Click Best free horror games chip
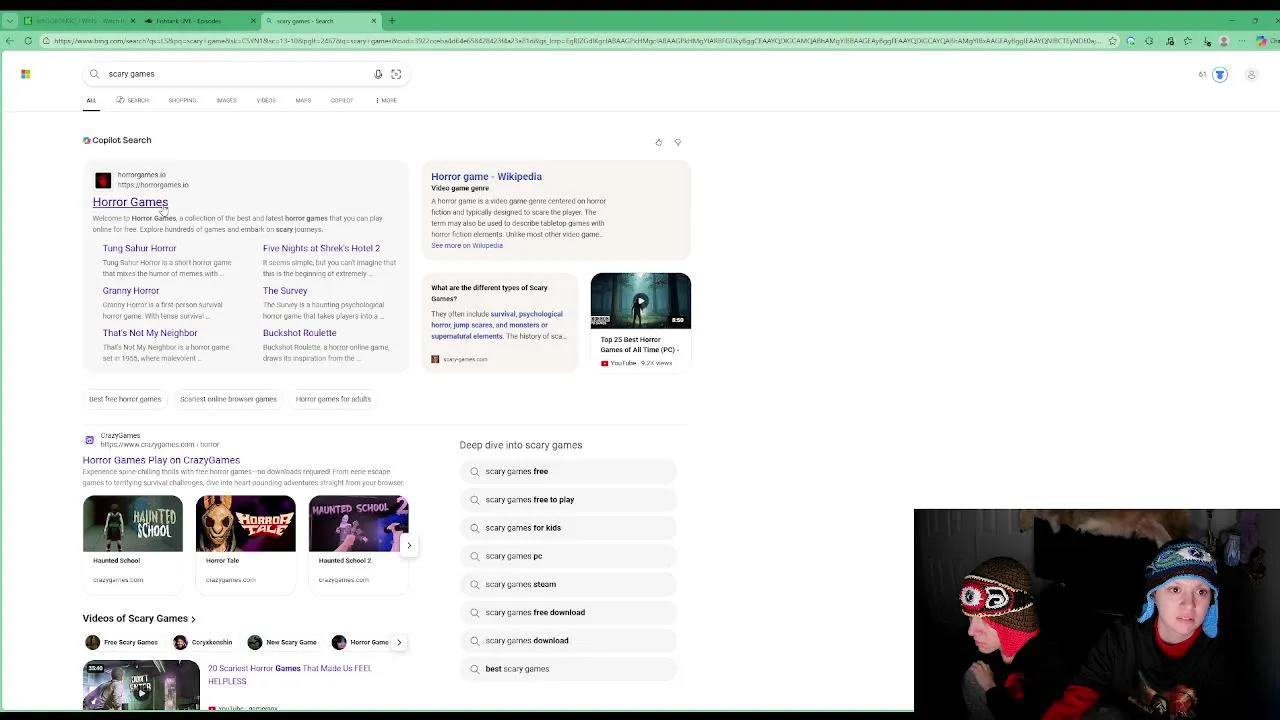The width and height of the screenshot is (1280, 720). coord(125,399)
